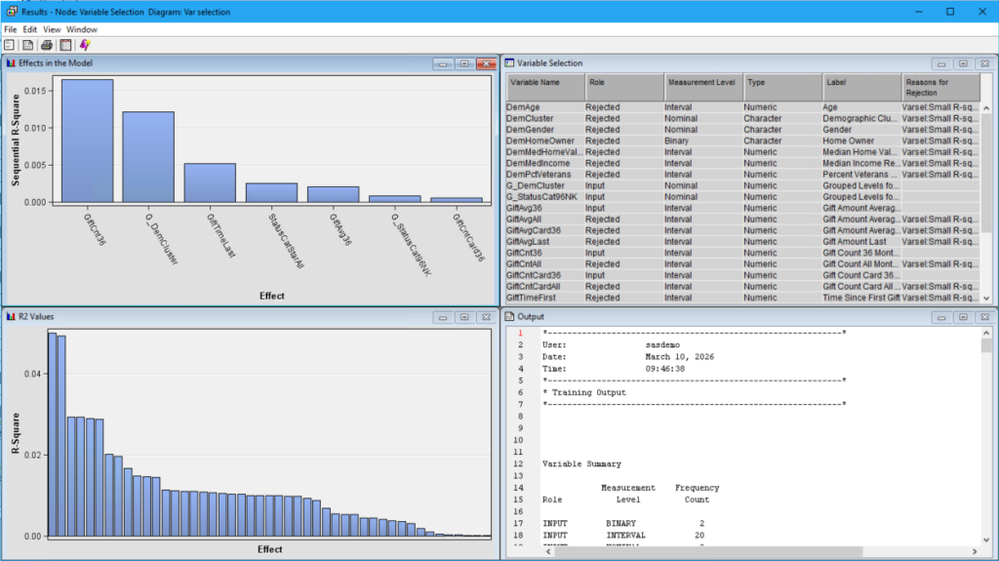The image size is (999, 561).
Task: Click the second toolbar page-view icon
Action: (x=28, y=45)
